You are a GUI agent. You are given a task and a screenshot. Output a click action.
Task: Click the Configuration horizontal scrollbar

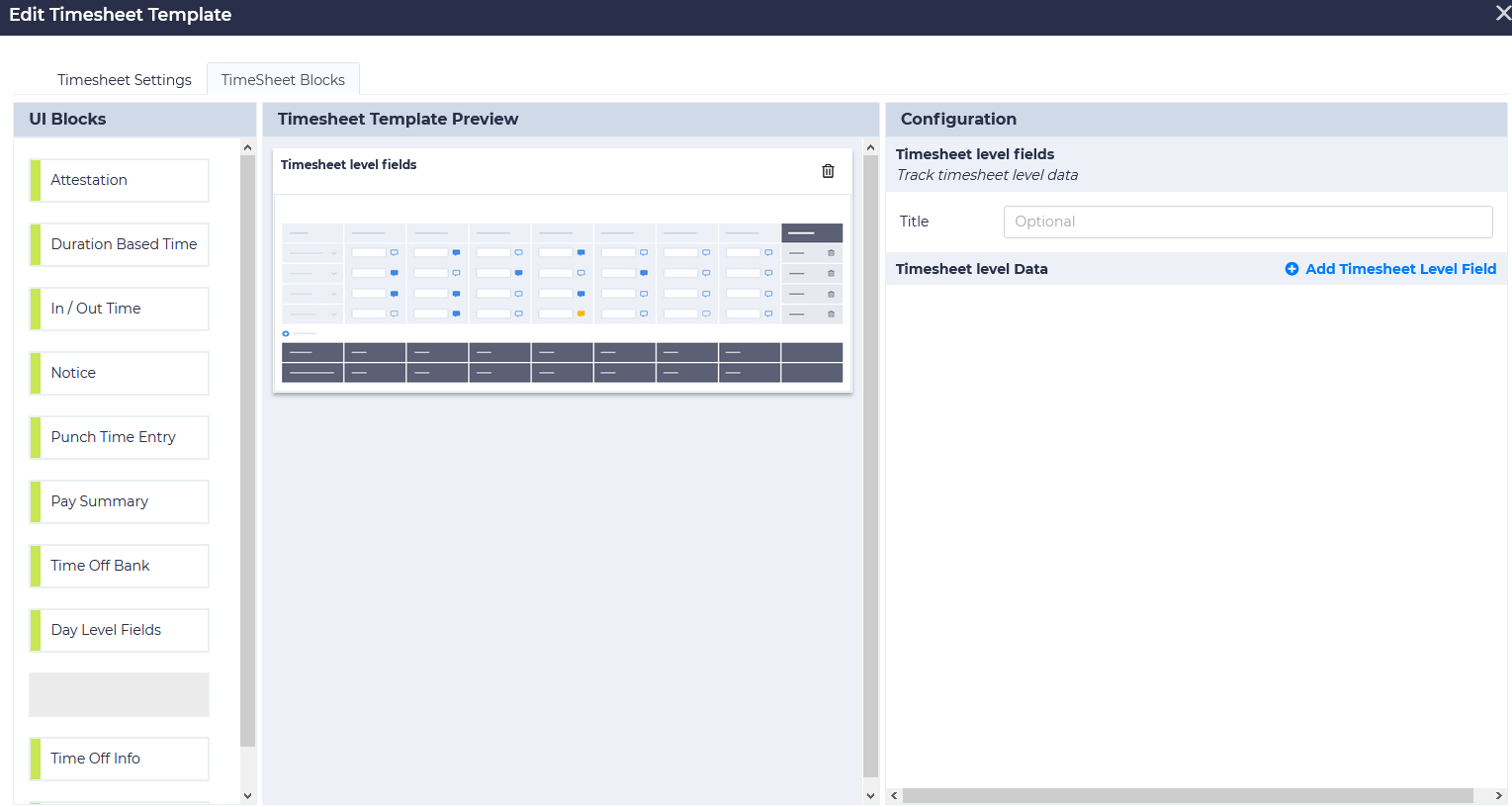click(1187, 795)
